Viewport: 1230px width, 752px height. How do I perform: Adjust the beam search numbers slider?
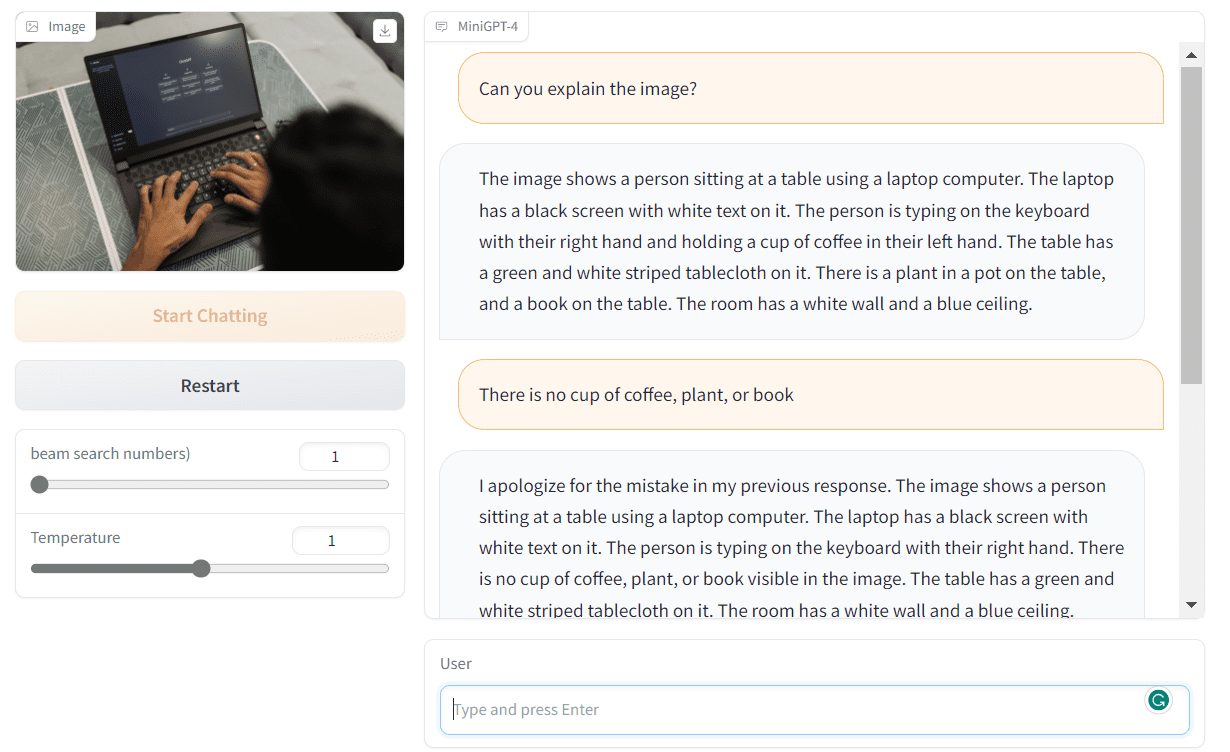point(39,485)
